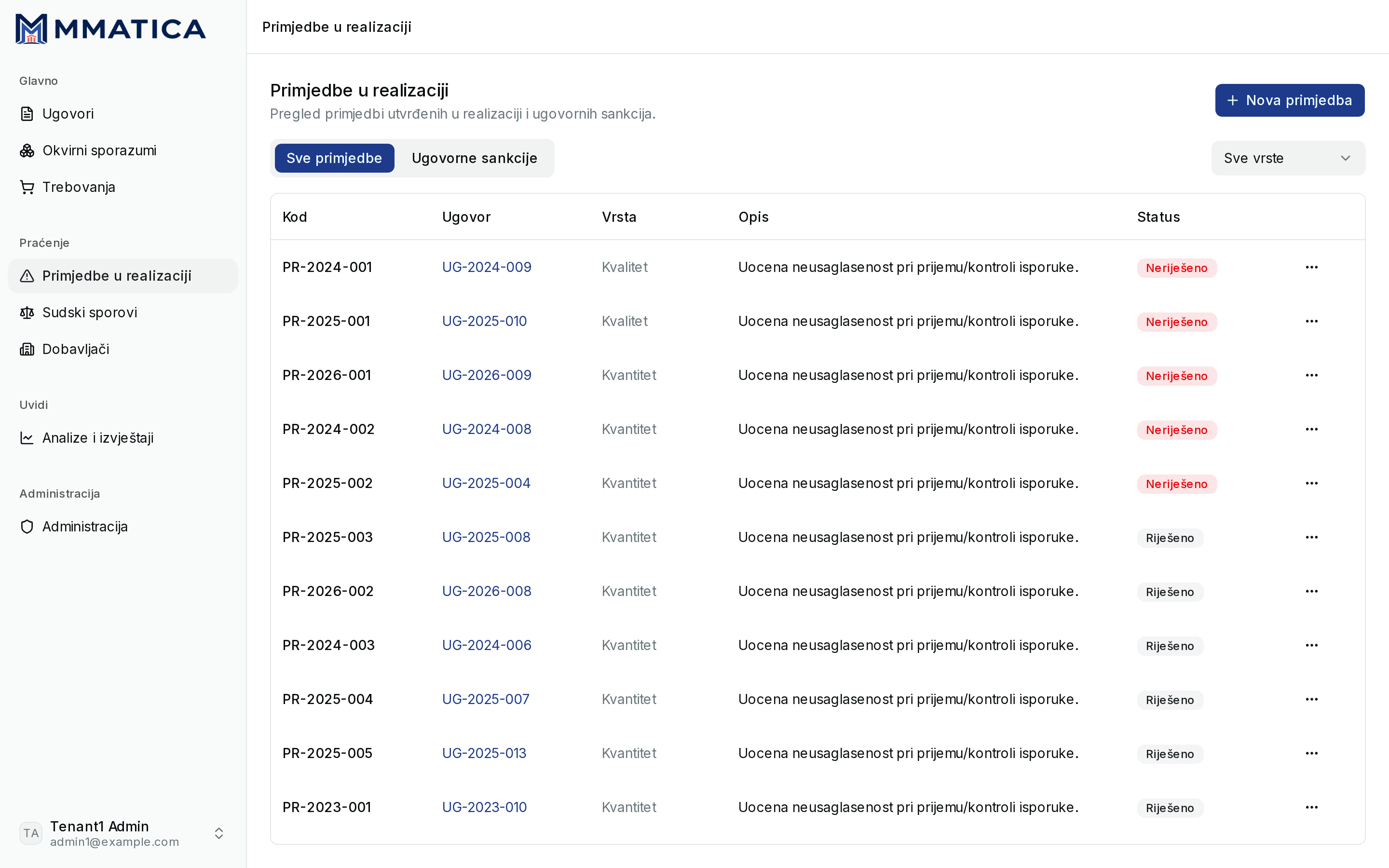The image size is (1389, 868).
Task: Open the three-dot menu for PR-2023-001
Action: (x=1311, y=807)
